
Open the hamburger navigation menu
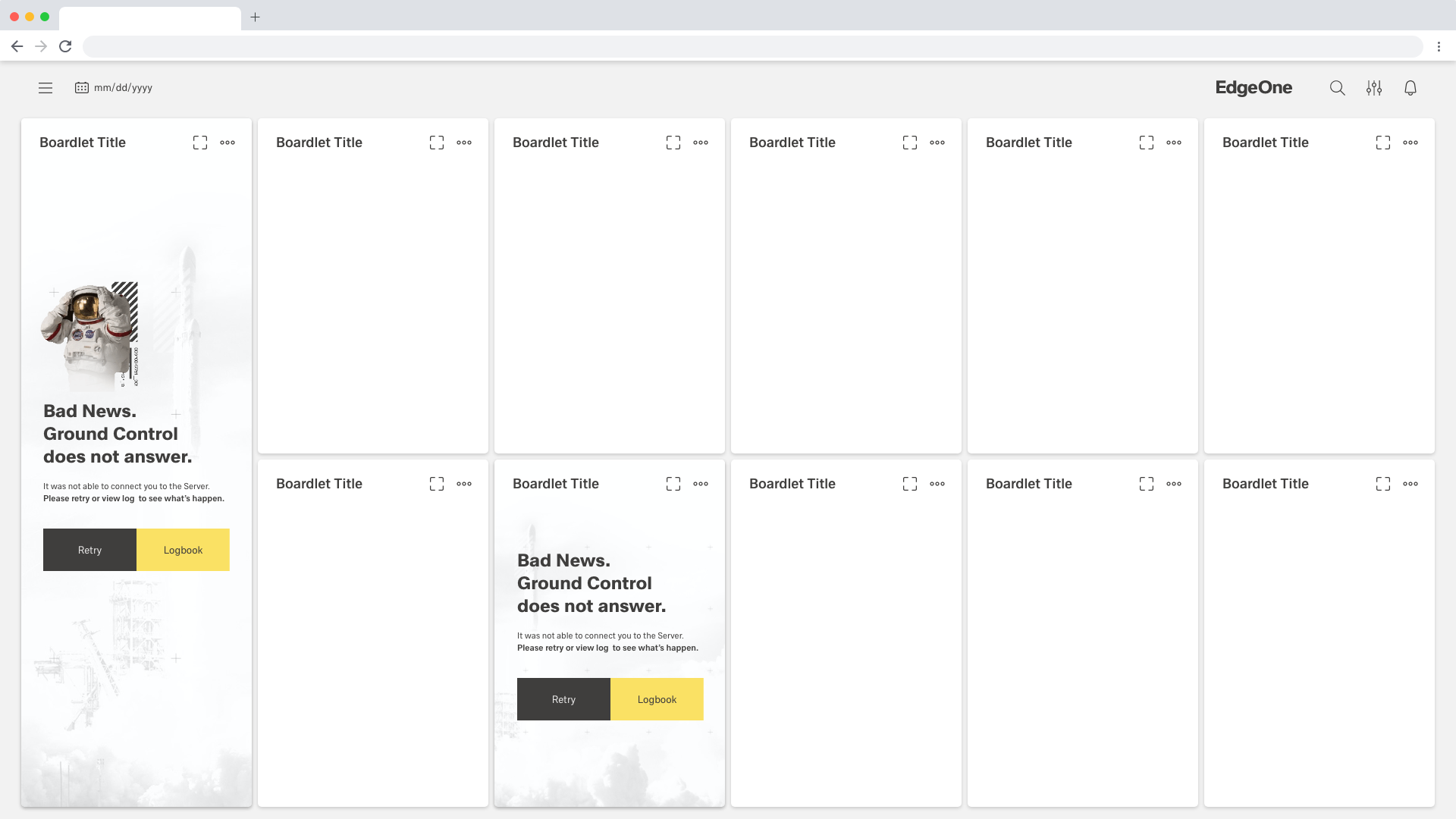click(45, 88)
